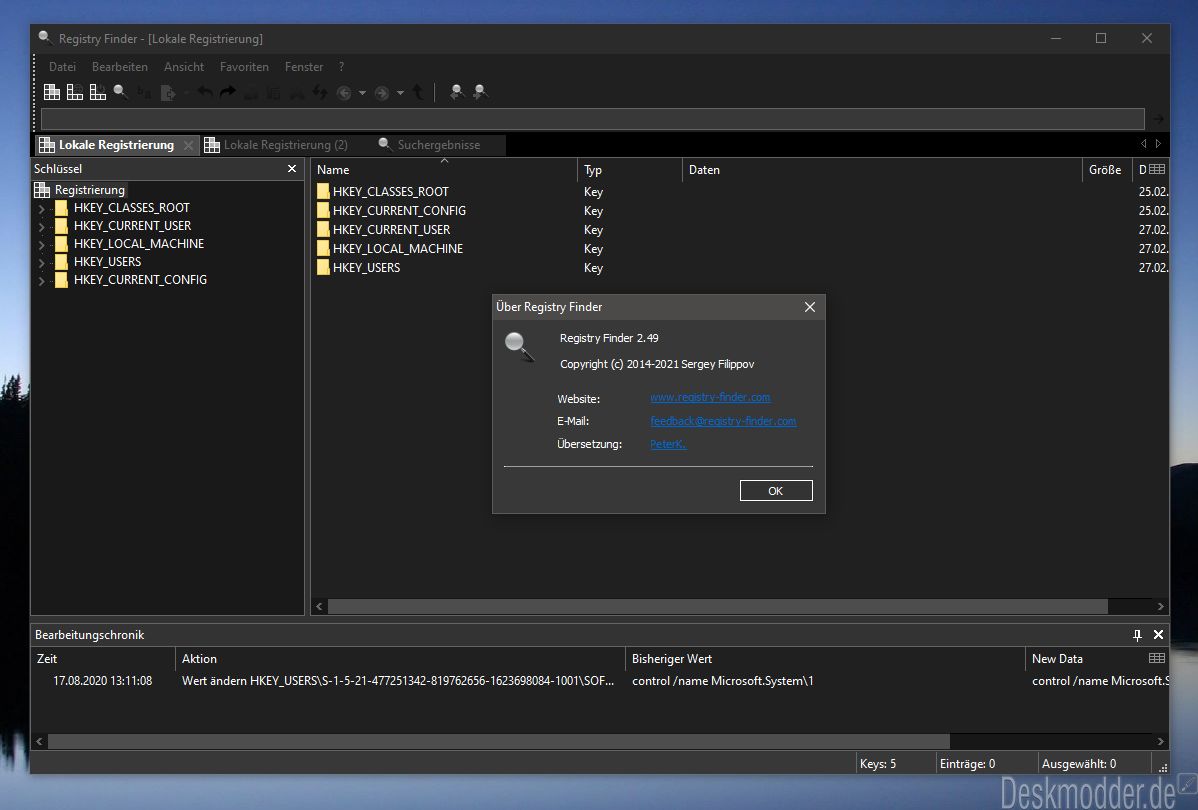Close the Bearbeitungschronik panel
The height and width of the screenshot is (810, 1198).
click(x=1158, y=635)
